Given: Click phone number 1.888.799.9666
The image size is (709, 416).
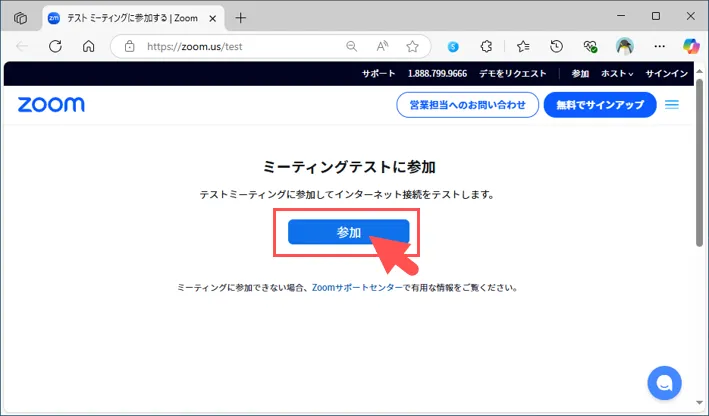Looking at the screenshot, I should point(437,74).
